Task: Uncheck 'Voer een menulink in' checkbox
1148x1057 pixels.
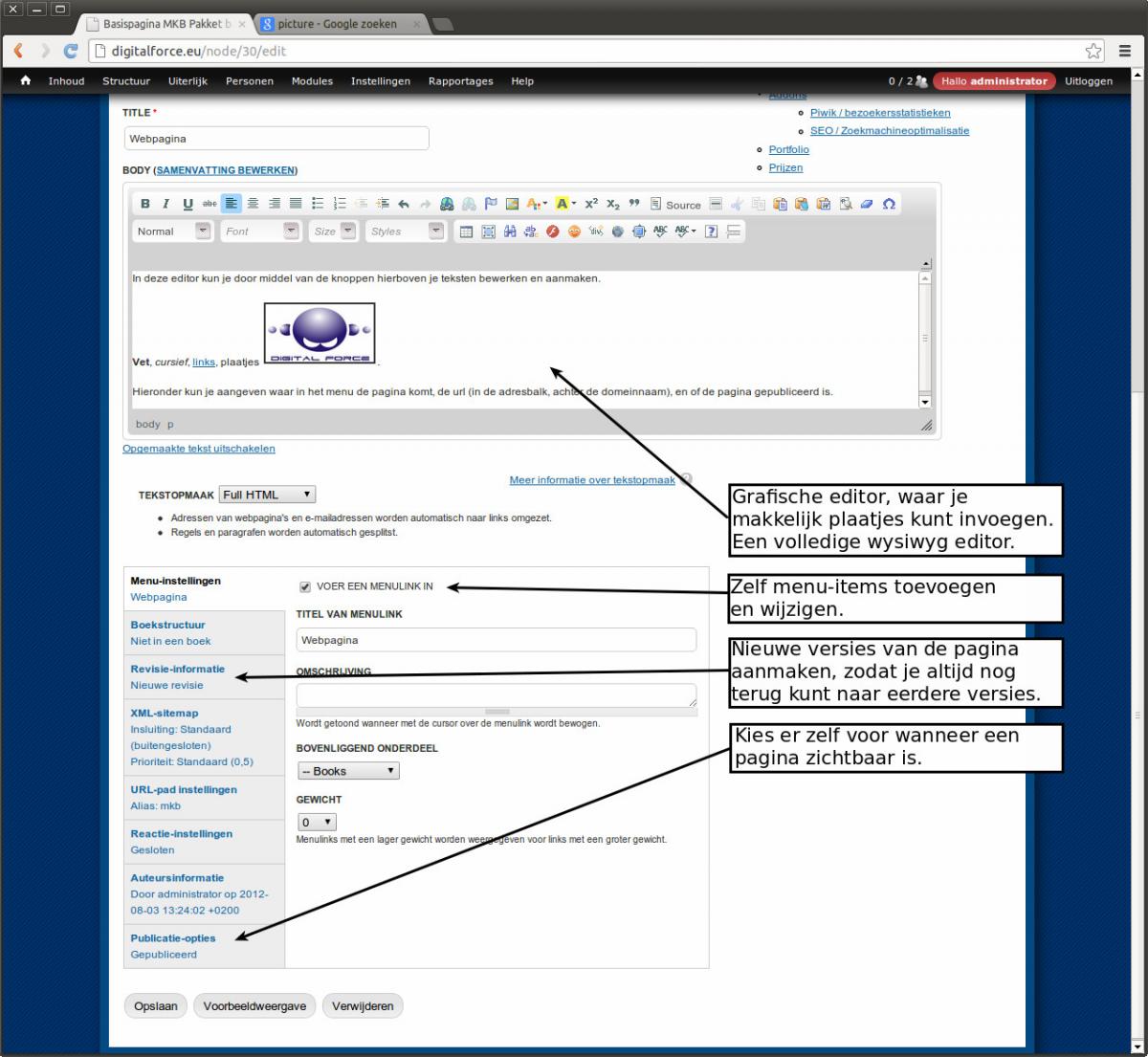Action: click(305, 587)
